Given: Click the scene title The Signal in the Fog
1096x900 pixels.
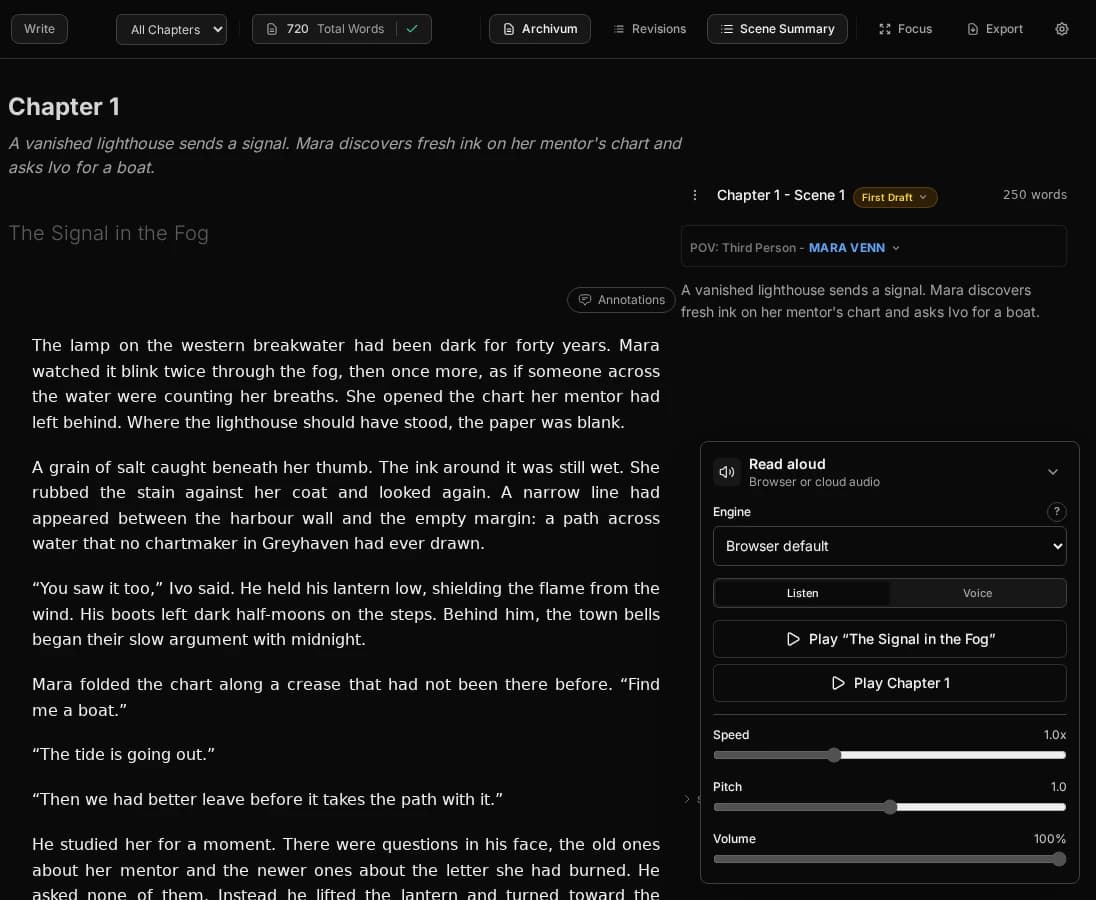Looking at the screenshot, I should [x=108, y=233].
